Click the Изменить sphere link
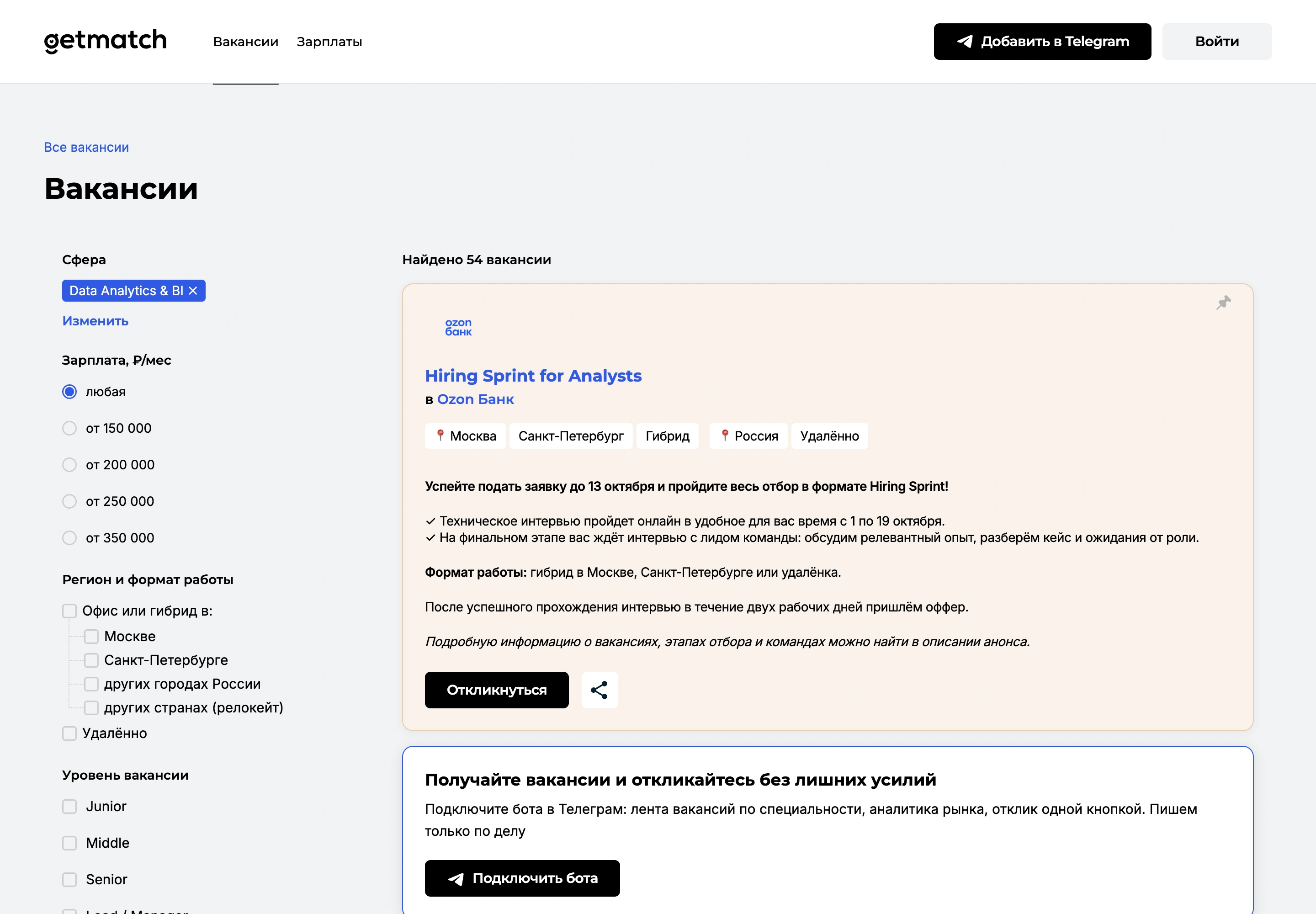1316x914 pixels. point(95,321)
